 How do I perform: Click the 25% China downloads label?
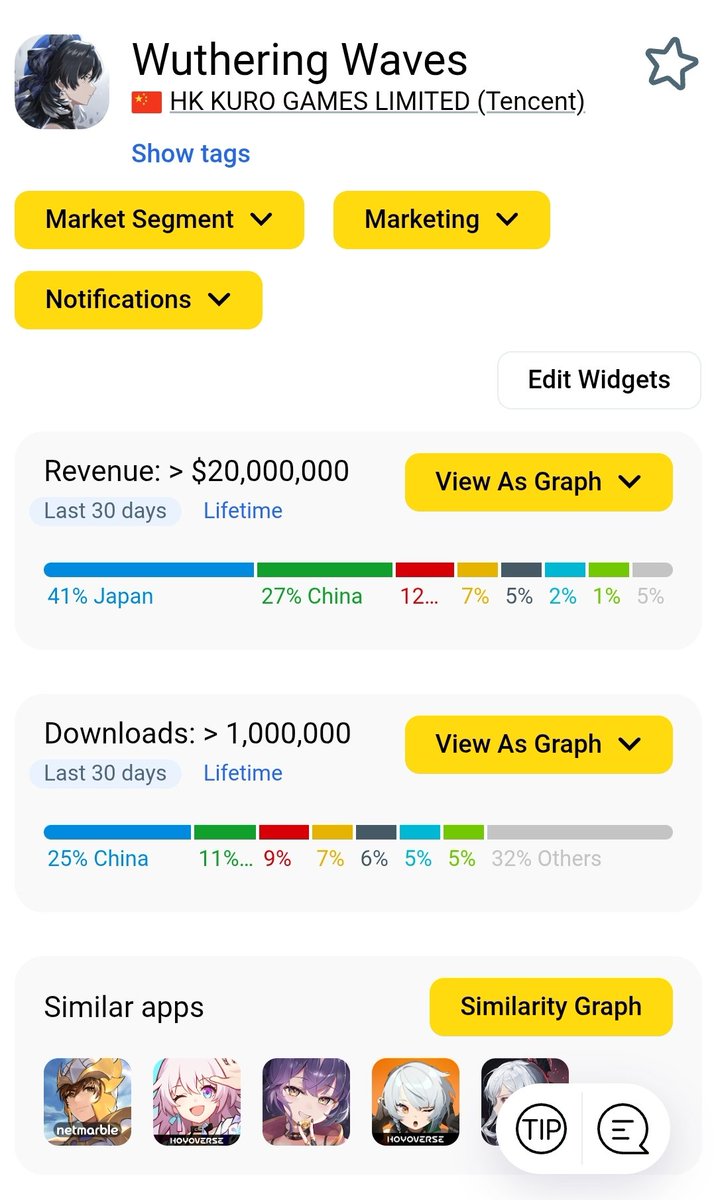(x=98, y=859)
